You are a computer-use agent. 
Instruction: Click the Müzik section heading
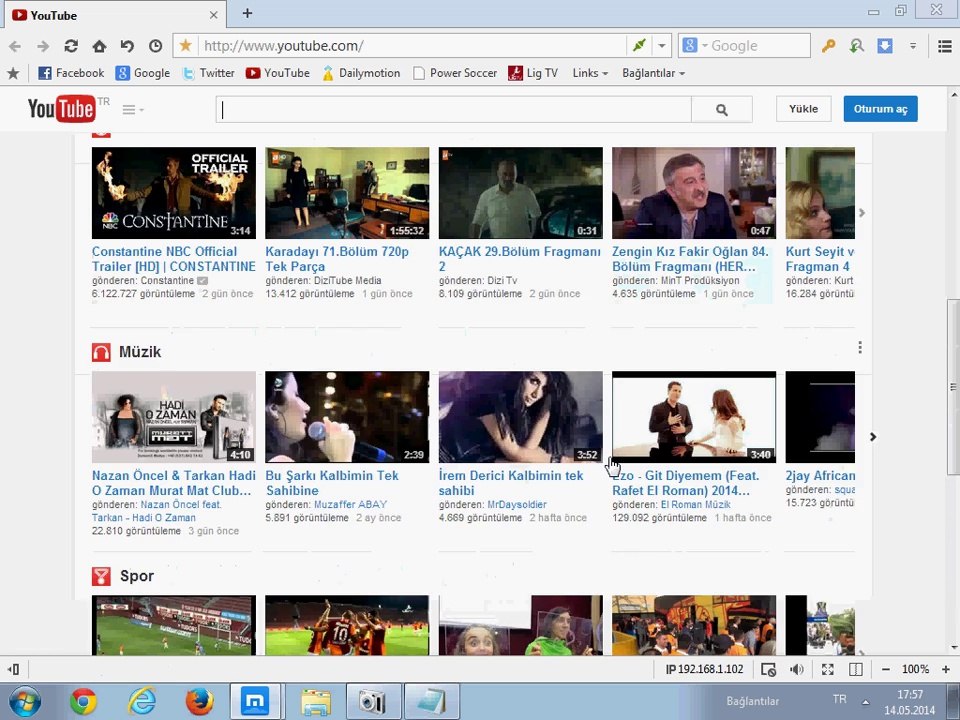point(140,352)
